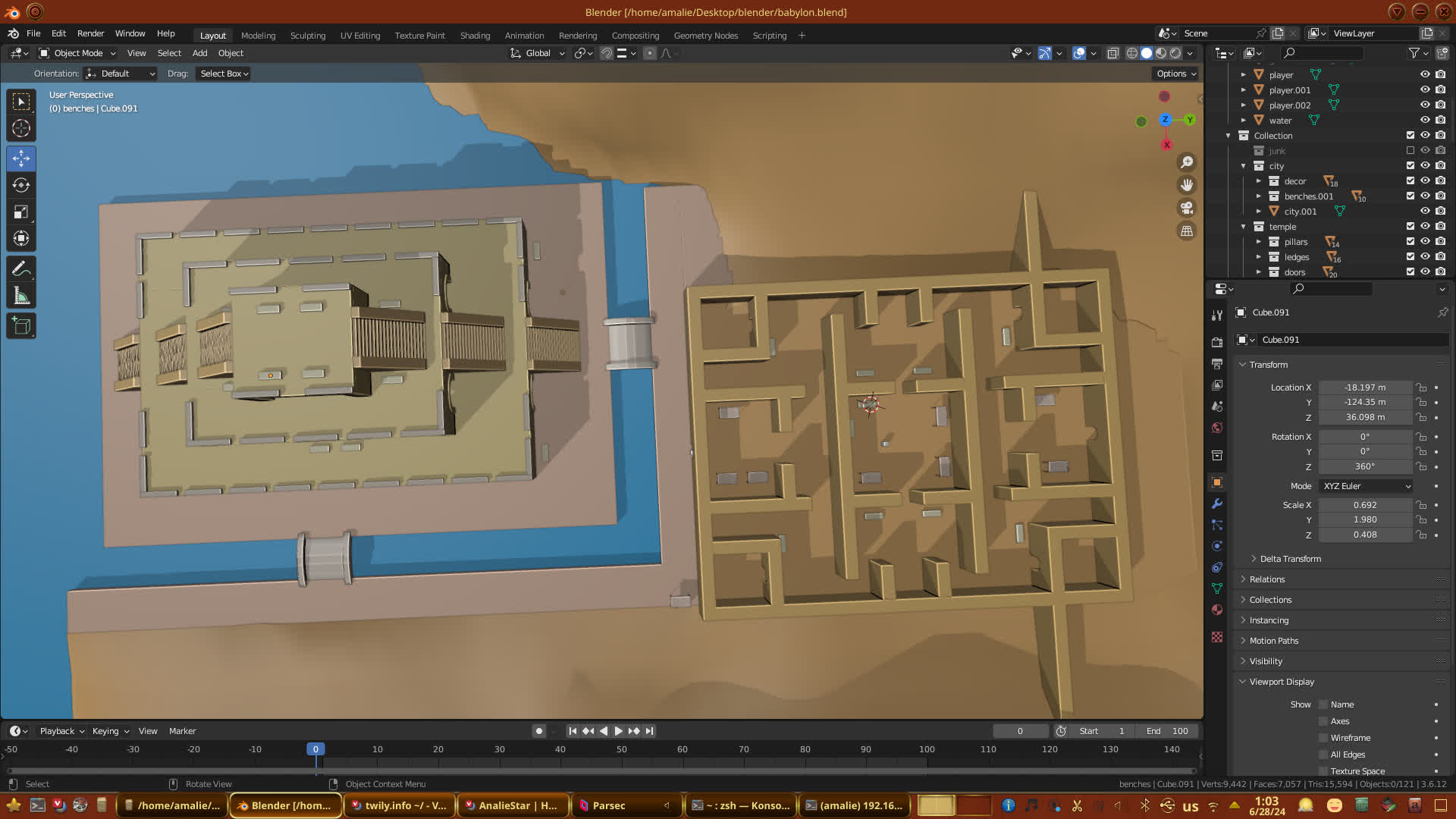Hide the water object in outliner
This screenshot has height=819, width=1456.
coord(1425,120)
